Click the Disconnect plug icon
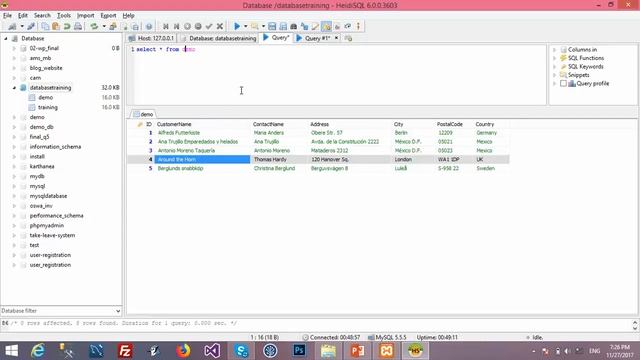This screenshot has width=640, height=360. [31, 26]
